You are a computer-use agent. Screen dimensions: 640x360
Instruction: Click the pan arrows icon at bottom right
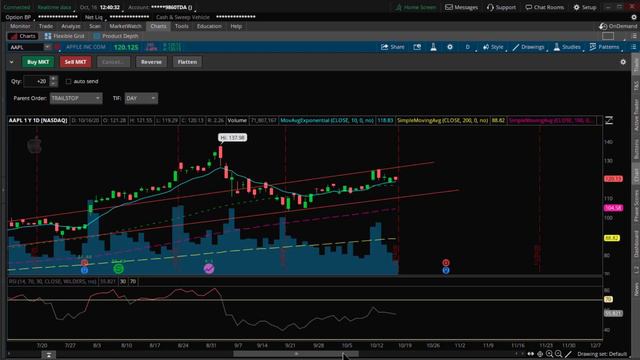point(531,354)
